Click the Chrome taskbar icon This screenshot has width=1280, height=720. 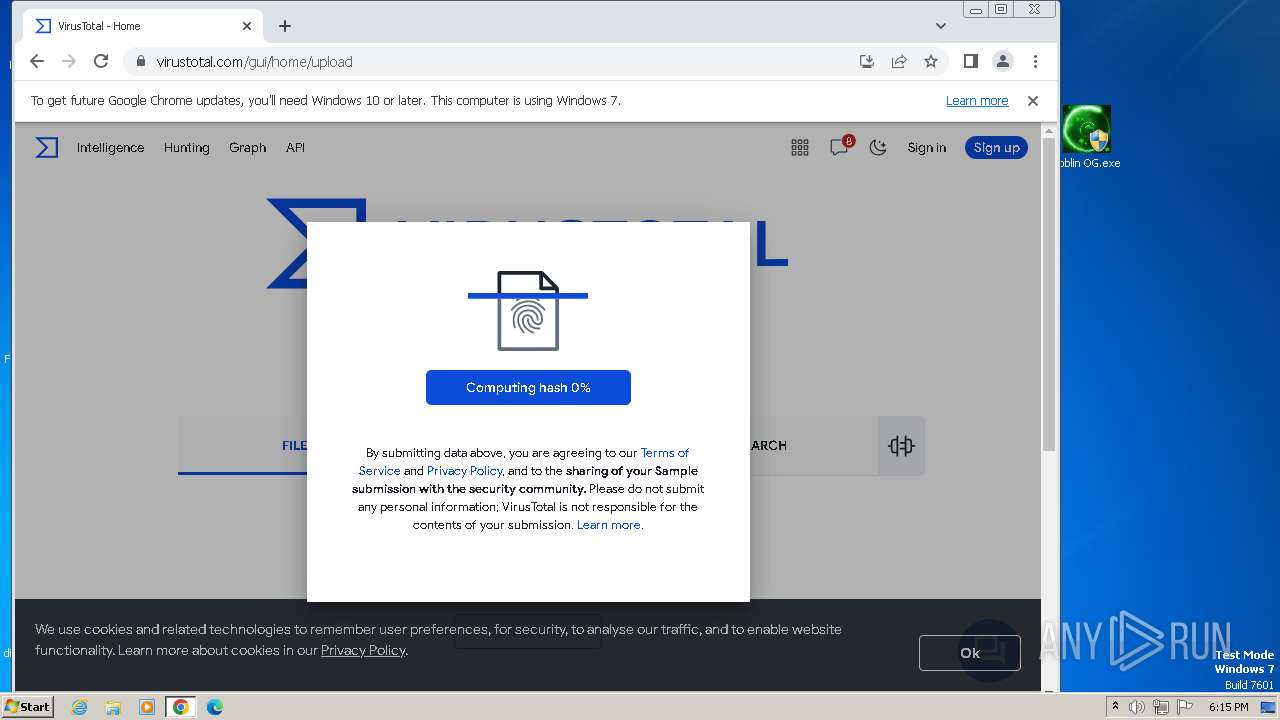[181, 707]
